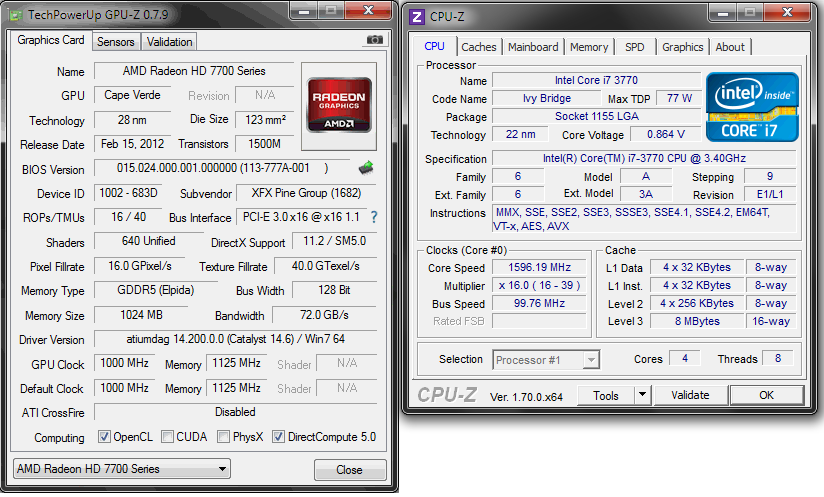Viewport: 824px width, 497px height.
Task: Click the Multiplier value x 16.0
Action: (539, 285)
